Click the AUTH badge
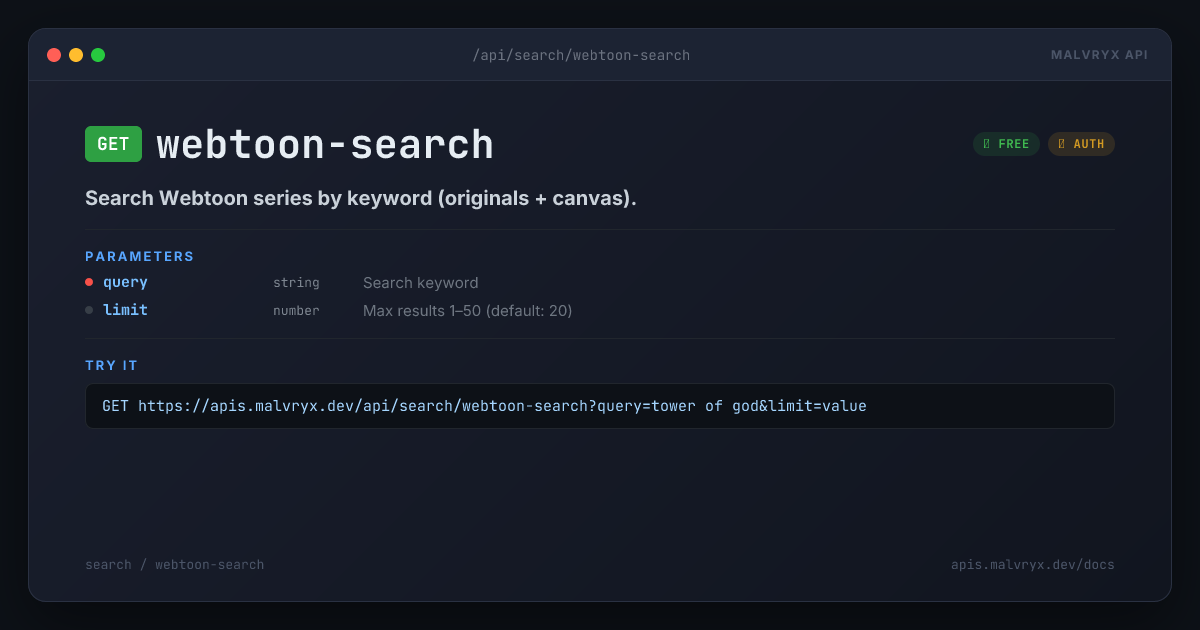 [1081, 144]
